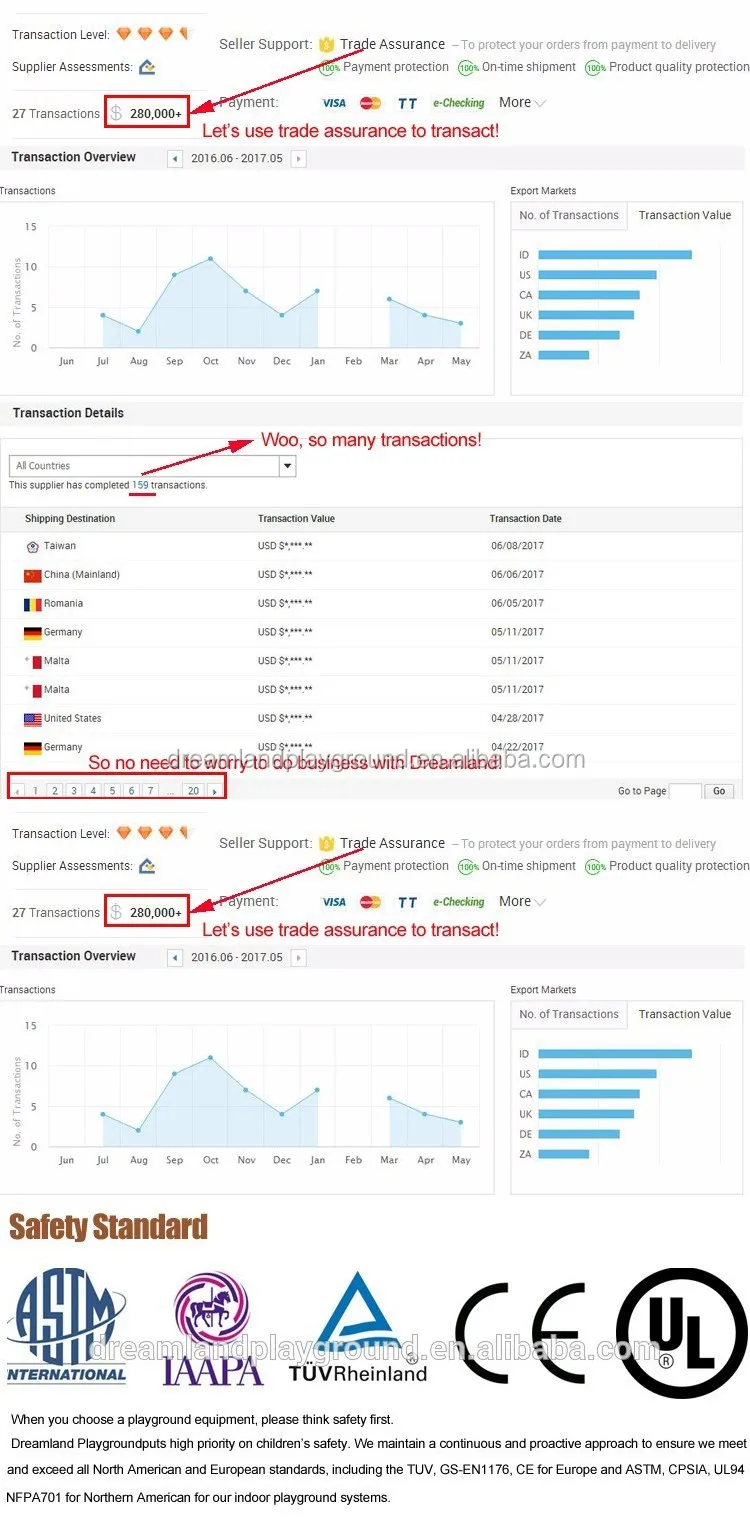The height and width of the screenshot is (1519, 750).
Task: Select No. of Transactions tab above Transaction Details
Action: coord(569,215)
